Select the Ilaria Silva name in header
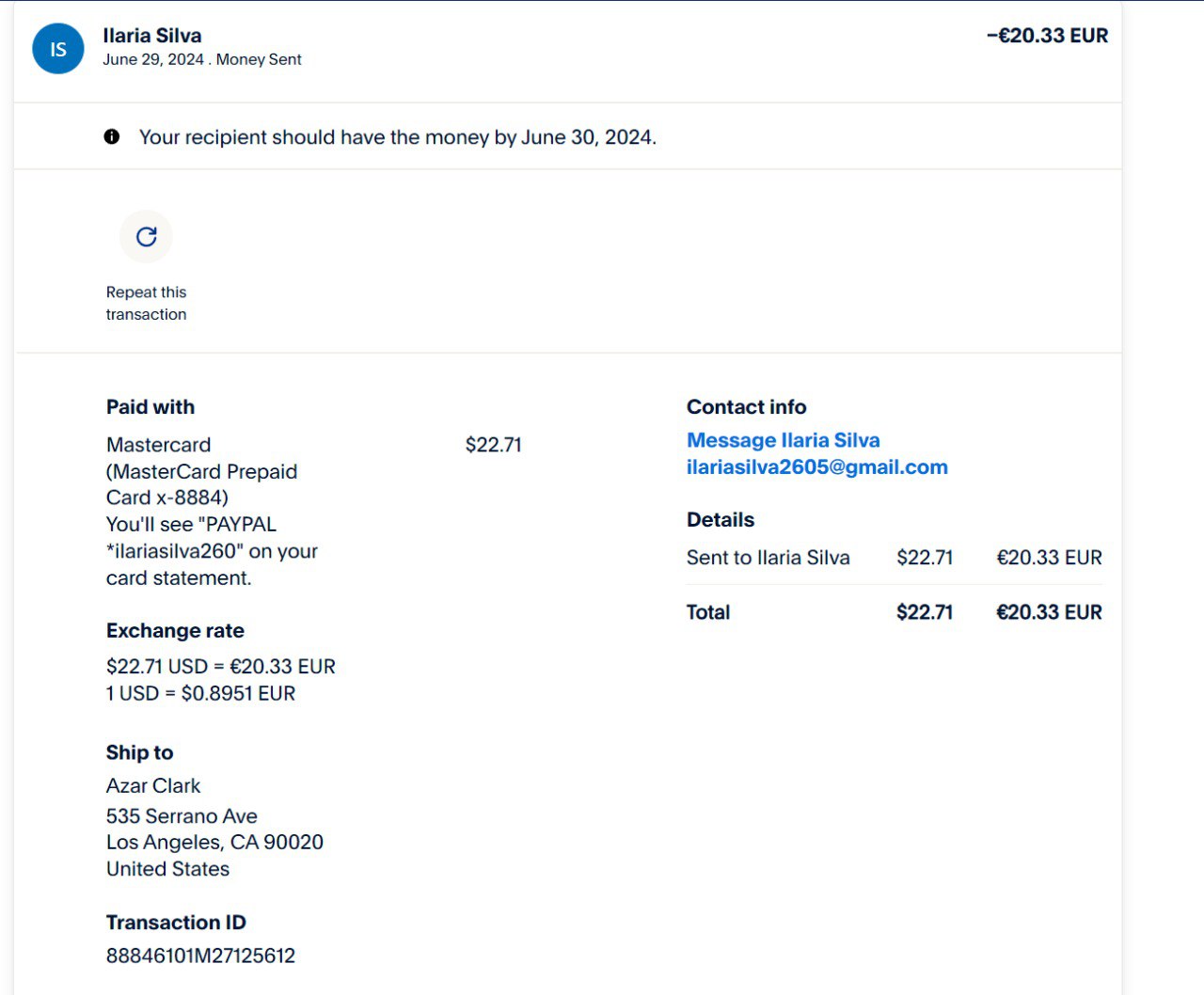Screen dimensions: 1204x995 (x=152, y=36)
